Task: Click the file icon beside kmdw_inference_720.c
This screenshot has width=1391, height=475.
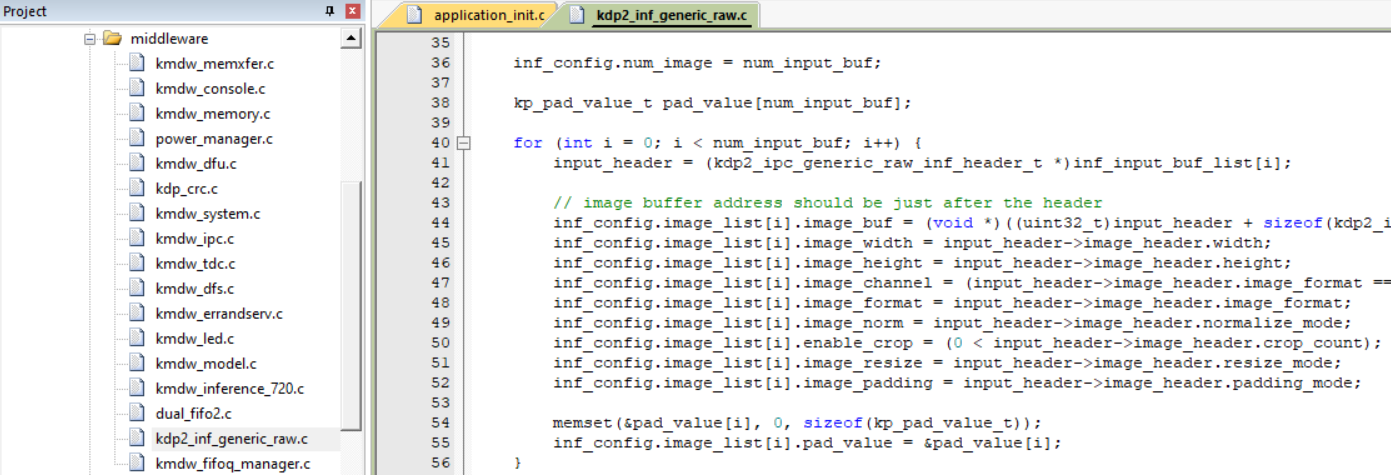Action: point(137,389)
